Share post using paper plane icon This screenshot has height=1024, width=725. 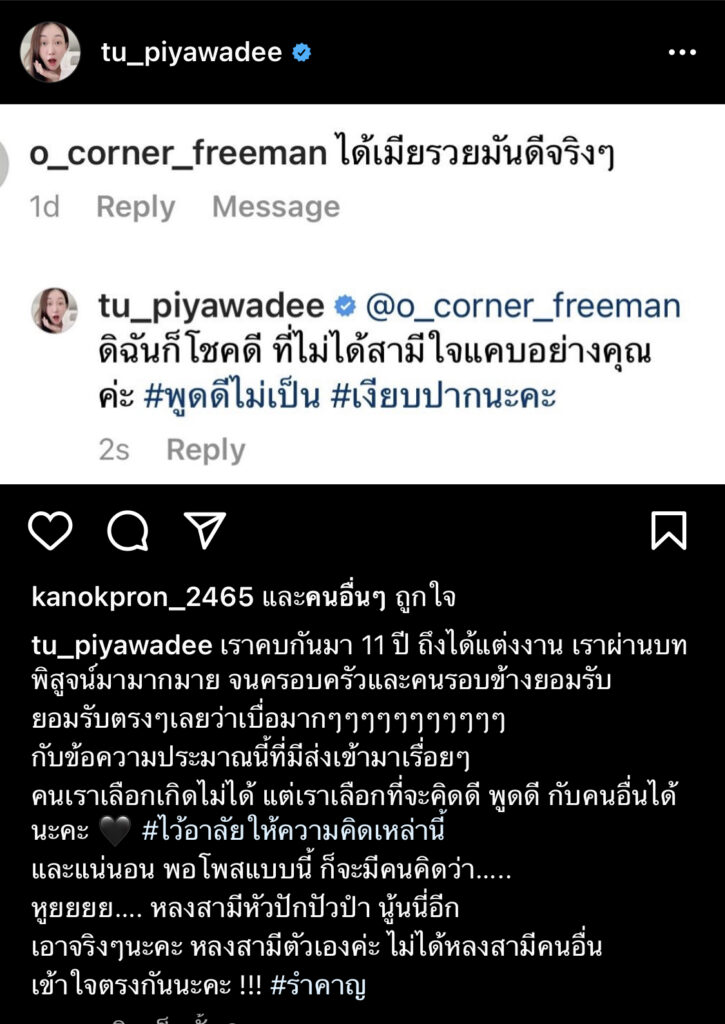(x=205, y=530)
